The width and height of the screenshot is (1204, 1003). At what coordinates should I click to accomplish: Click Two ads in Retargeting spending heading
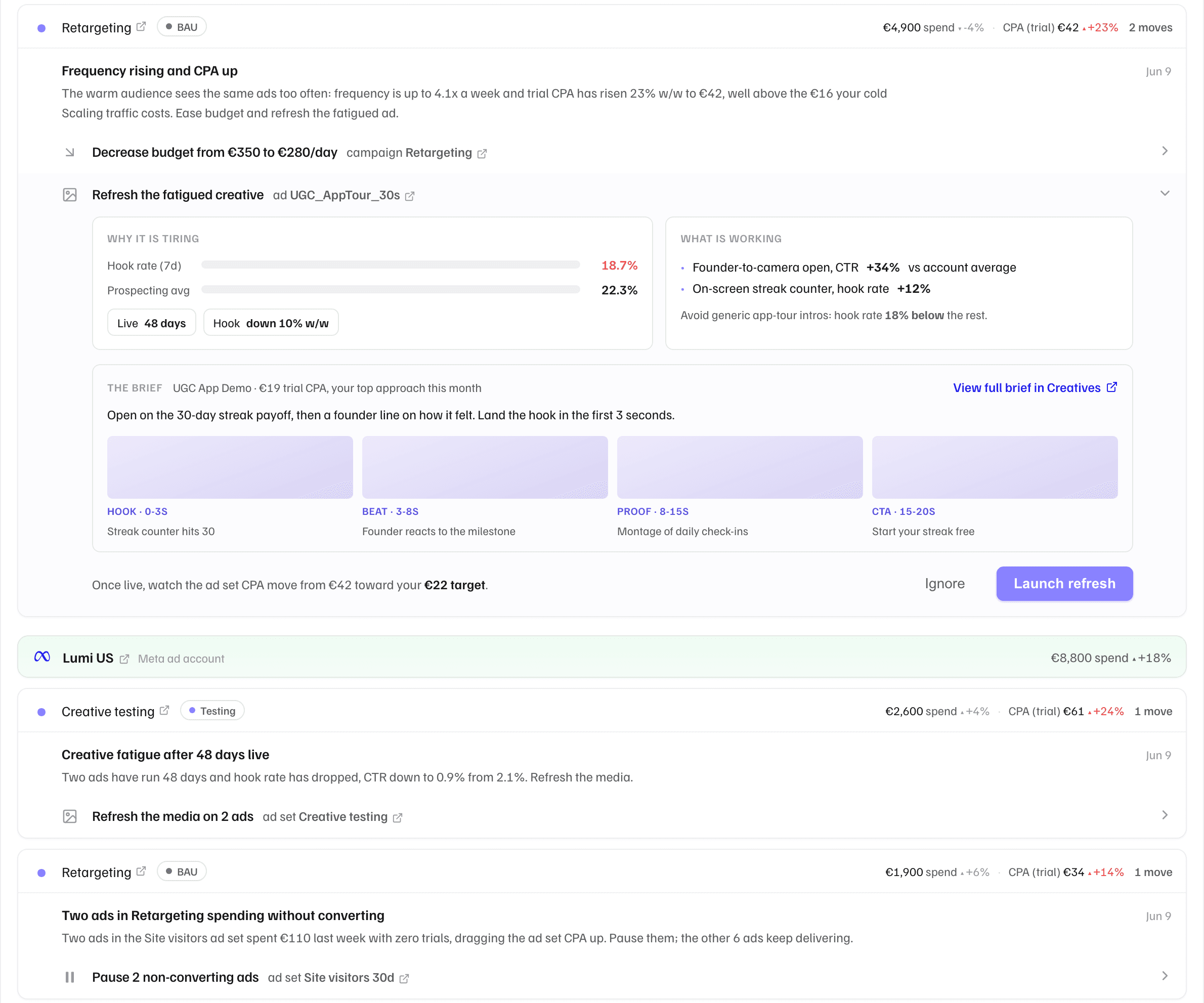223,915
